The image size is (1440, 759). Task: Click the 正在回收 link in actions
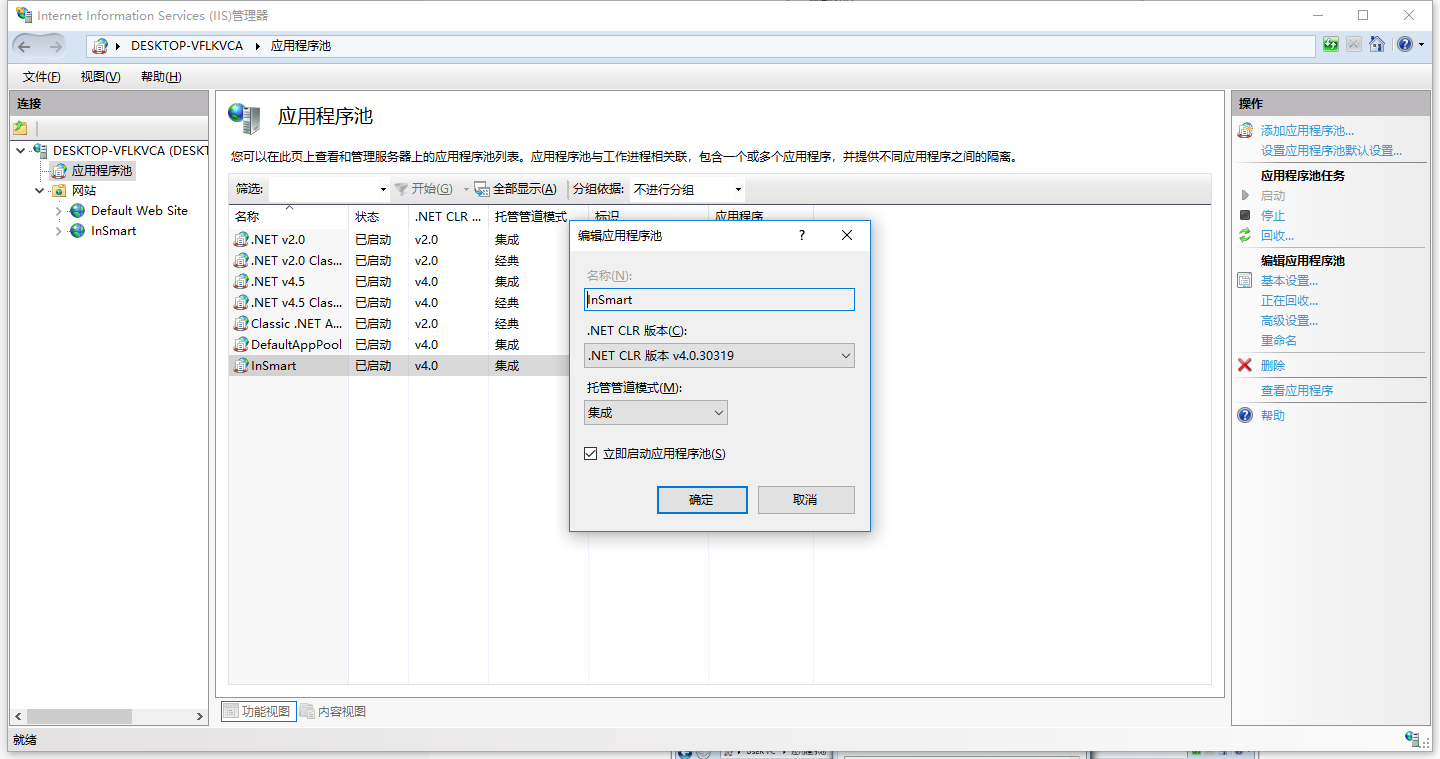pyautogui.click(x=1289, y=301)
